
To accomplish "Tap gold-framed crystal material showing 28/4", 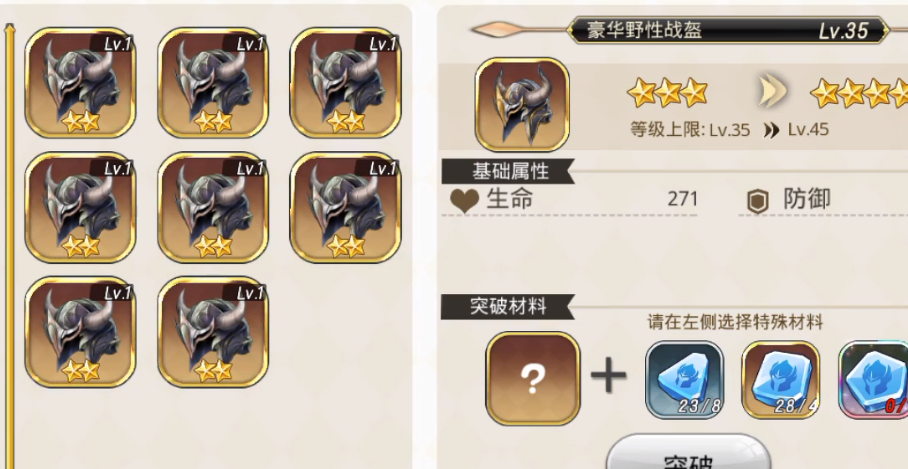I will [781, 379].
